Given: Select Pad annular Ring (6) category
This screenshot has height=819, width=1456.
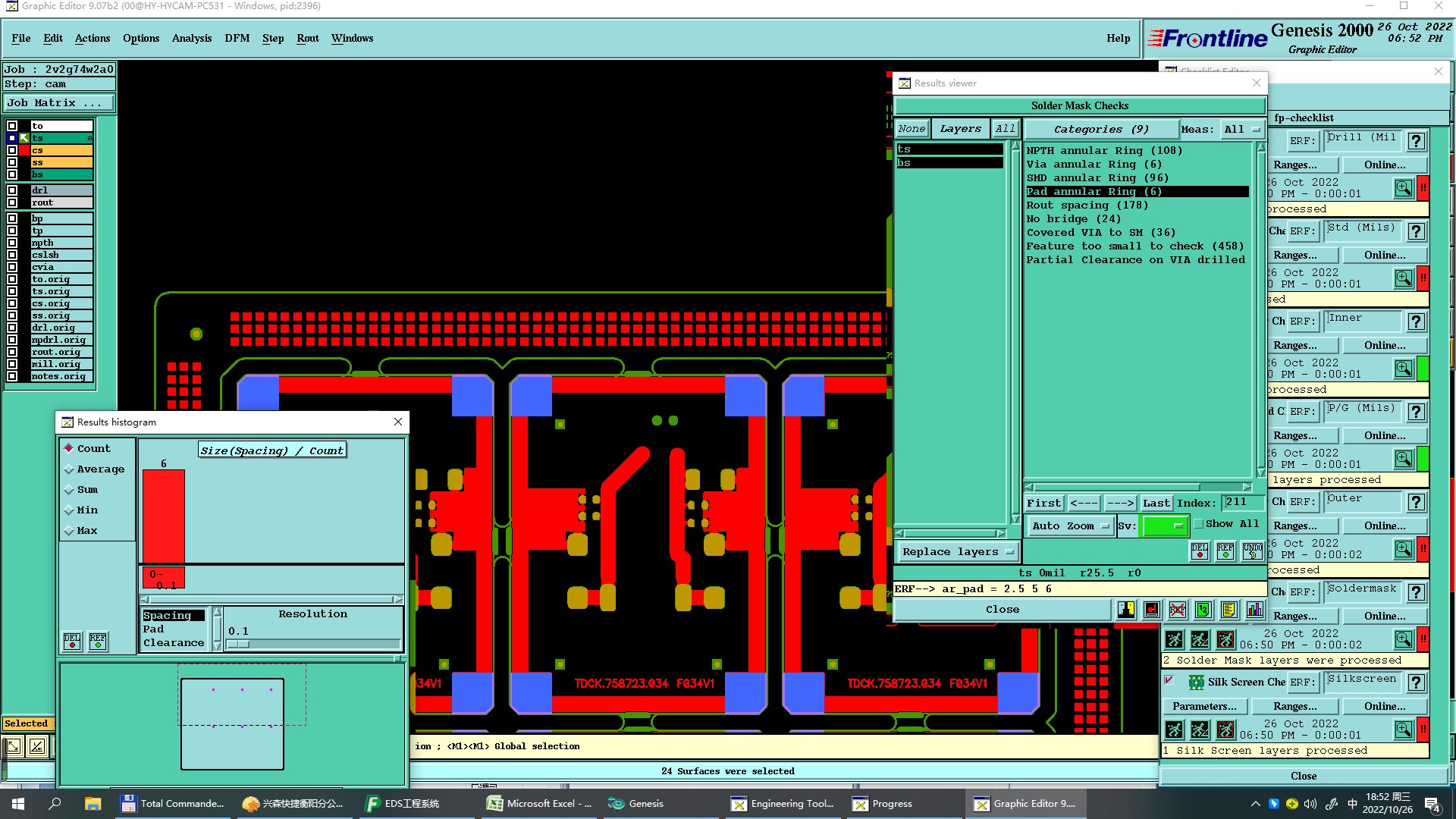Looking at the screenshot, I should pyautogui.click(x=1137, y=192).
